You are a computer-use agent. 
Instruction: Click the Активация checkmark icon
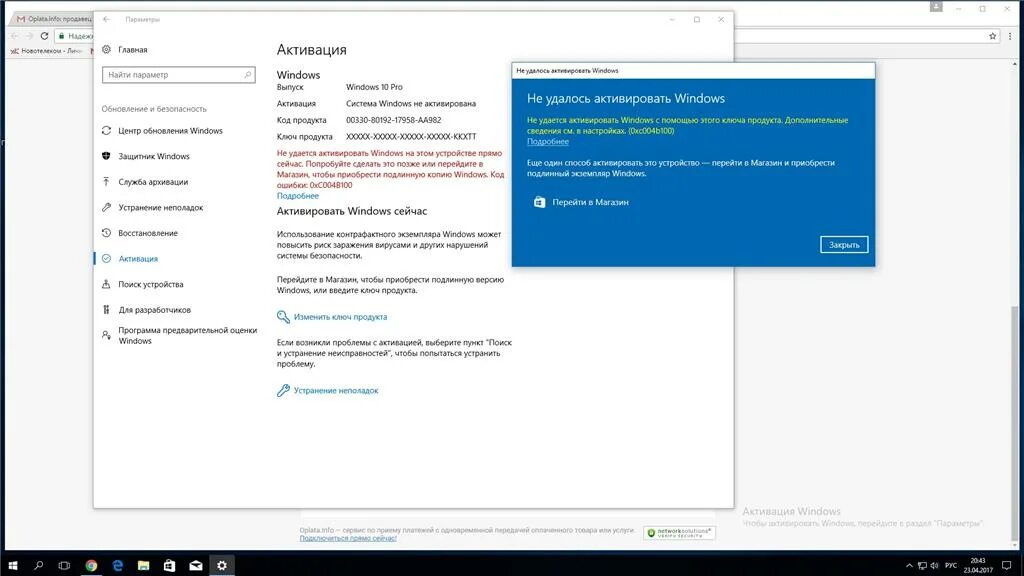click(x=106, y=259)
